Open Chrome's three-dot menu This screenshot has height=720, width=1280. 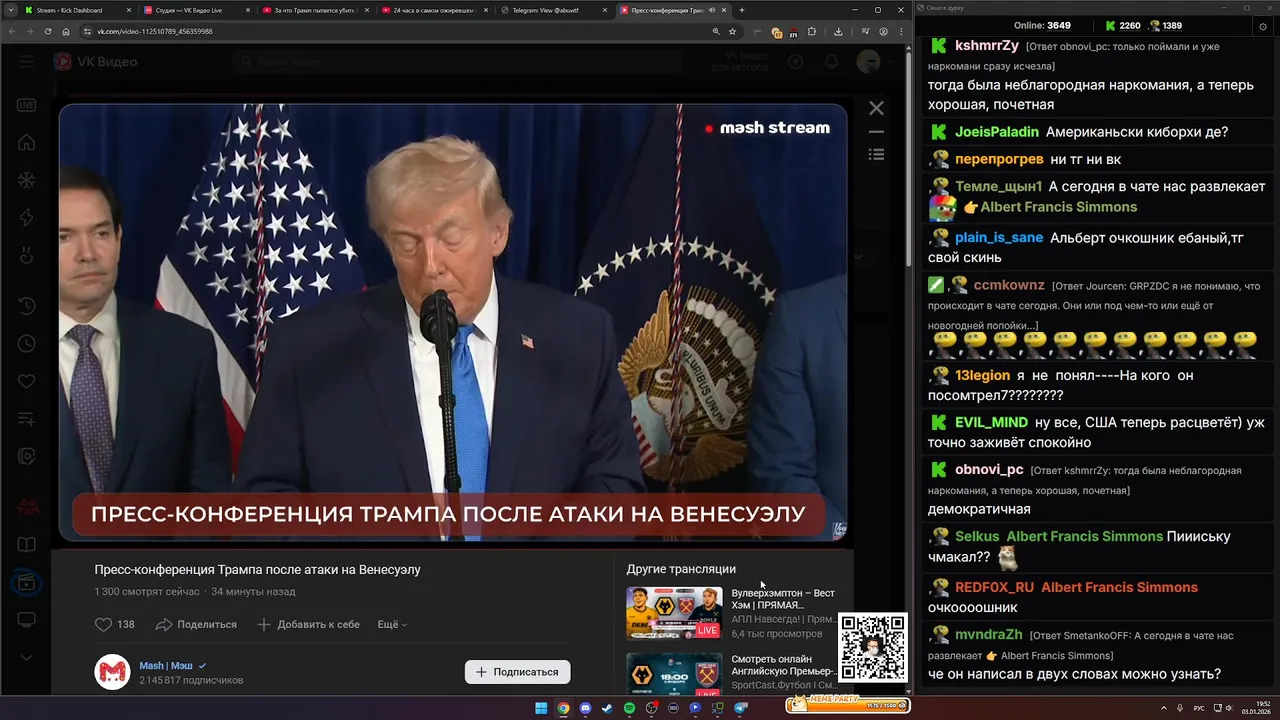(899, 31)
